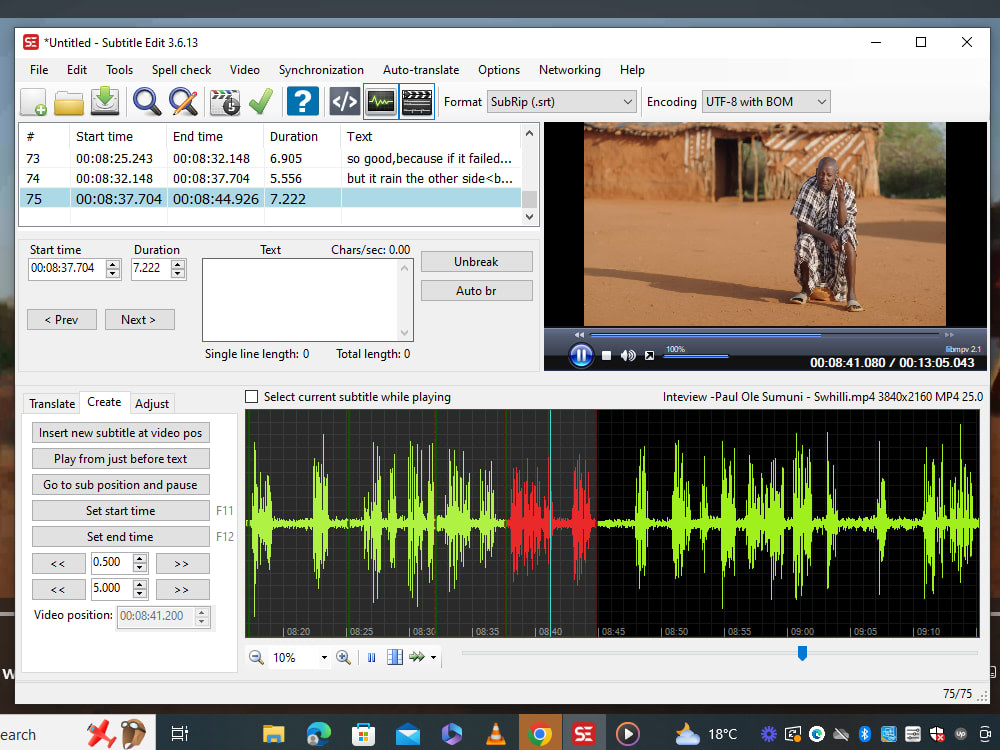This screenshot has height=750, width=1000.
Task: Click the Set start time button
Action: (121, 511)
